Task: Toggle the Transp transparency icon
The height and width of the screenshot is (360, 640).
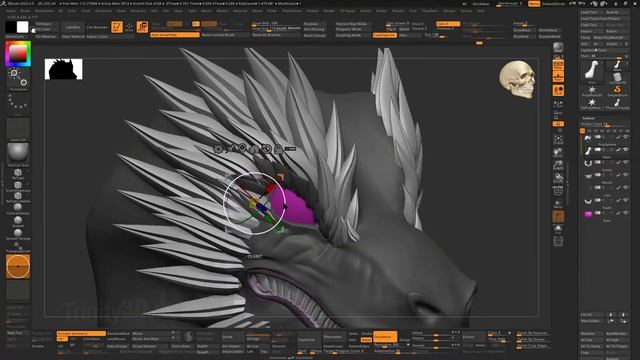Action: 558,203
